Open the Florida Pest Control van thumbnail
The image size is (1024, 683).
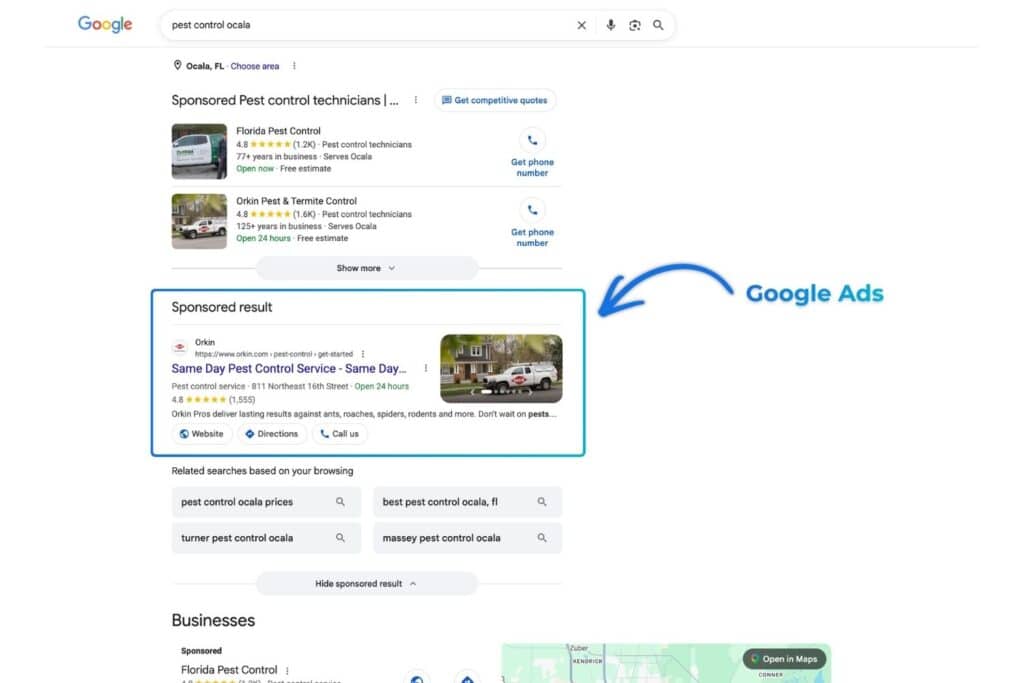pyautogui.click(x=199, y=151)
